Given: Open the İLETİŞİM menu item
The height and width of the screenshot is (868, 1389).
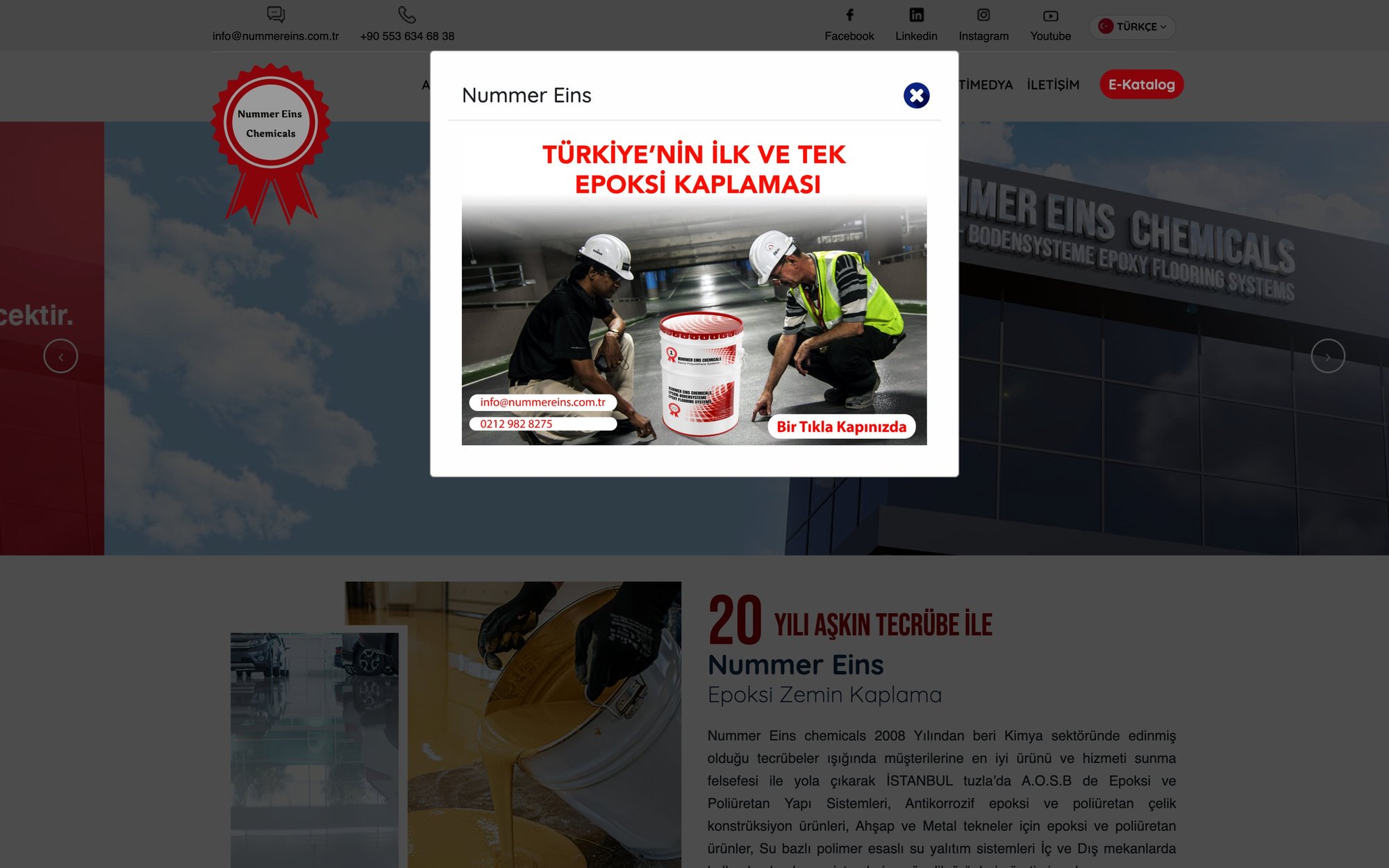Looking at the screenshot, I should click(1053, 85).
